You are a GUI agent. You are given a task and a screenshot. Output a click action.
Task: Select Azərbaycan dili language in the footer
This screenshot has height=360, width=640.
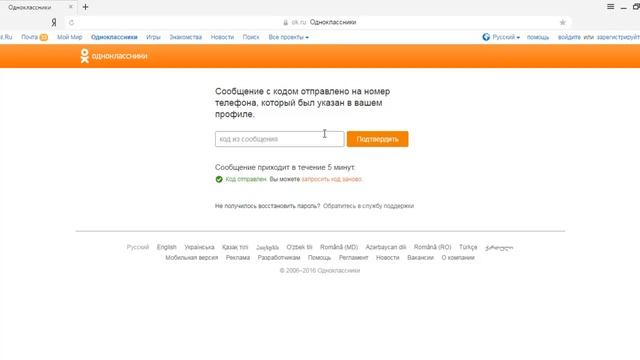(x=386, y=247)
